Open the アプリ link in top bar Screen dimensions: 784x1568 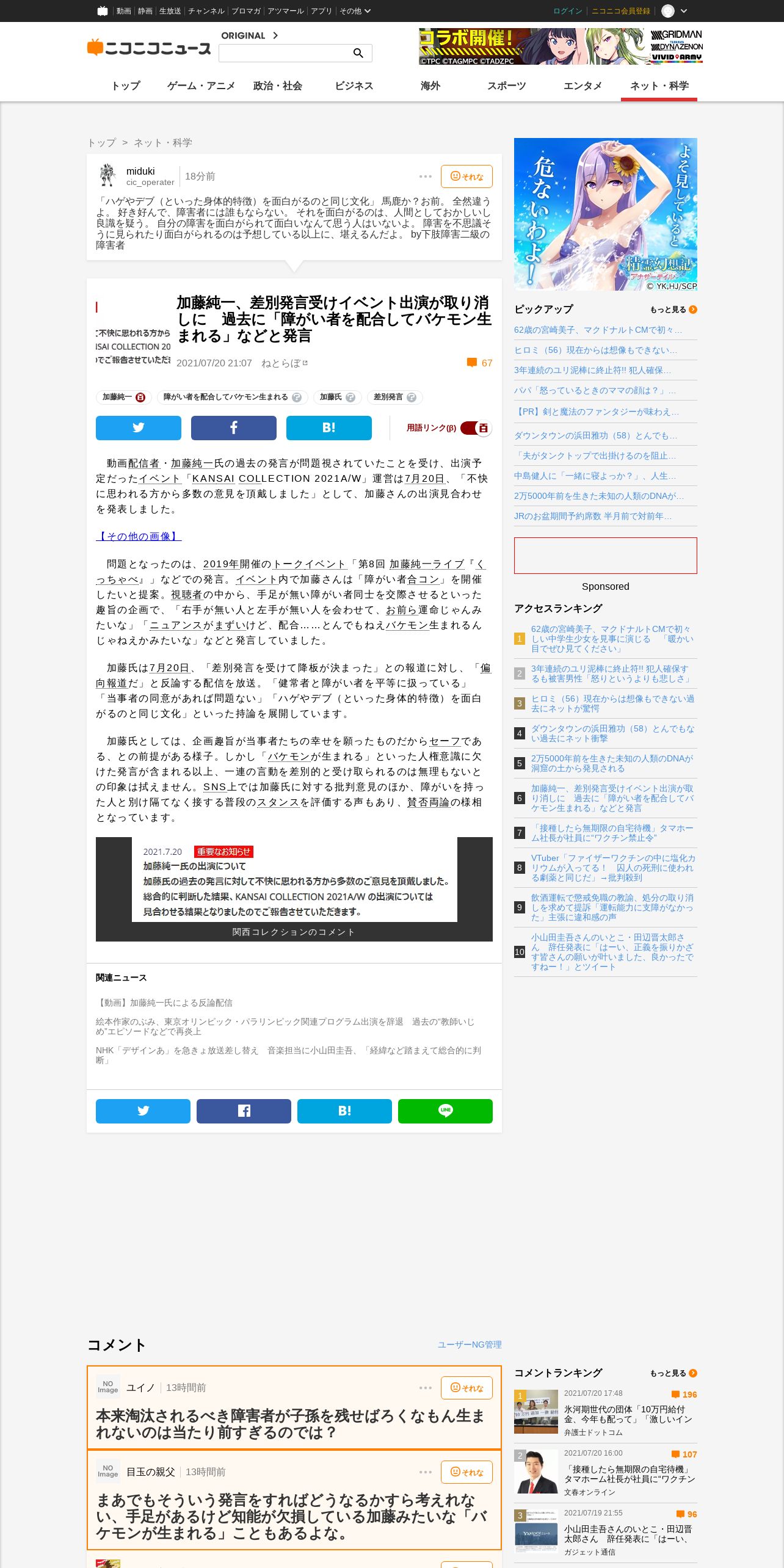point(321,11)
